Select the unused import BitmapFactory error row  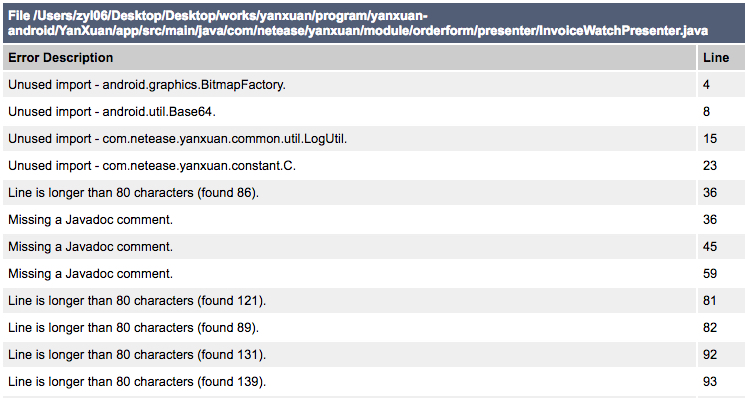coord(374,85)
